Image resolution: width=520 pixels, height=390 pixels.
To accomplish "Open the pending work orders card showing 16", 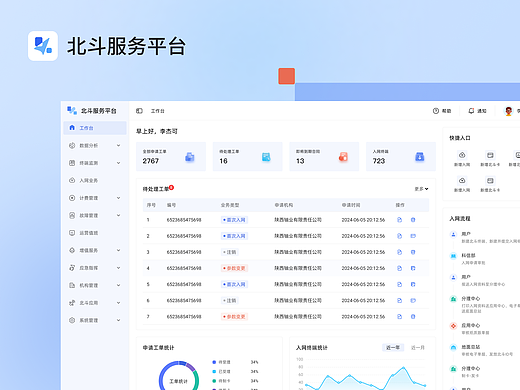I will 248,157.
